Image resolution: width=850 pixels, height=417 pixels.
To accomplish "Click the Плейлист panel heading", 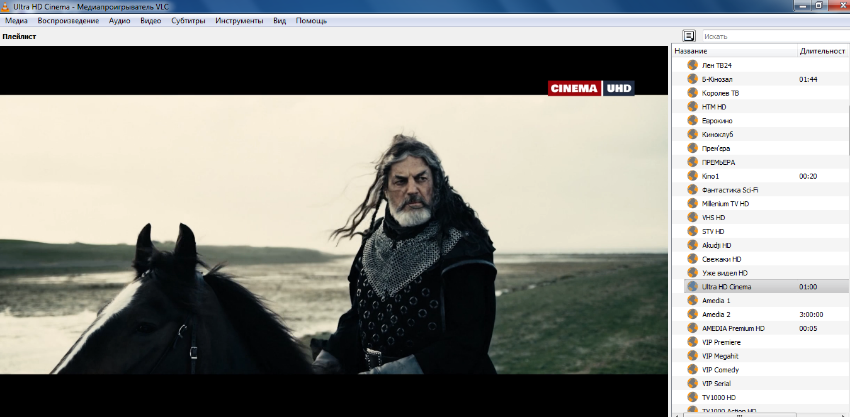I will point(19,36).
